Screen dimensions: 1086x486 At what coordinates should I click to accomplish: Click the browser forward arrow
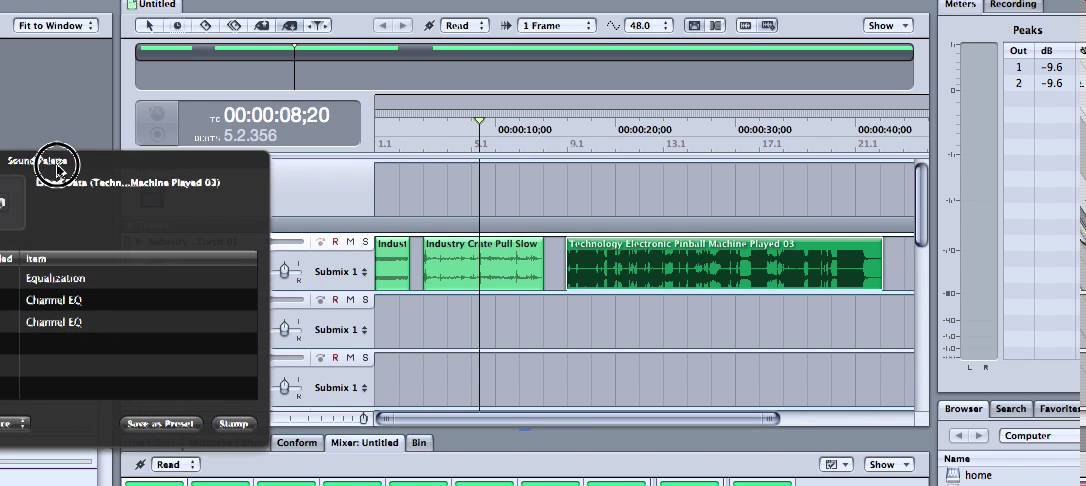(x=979, y=435)
